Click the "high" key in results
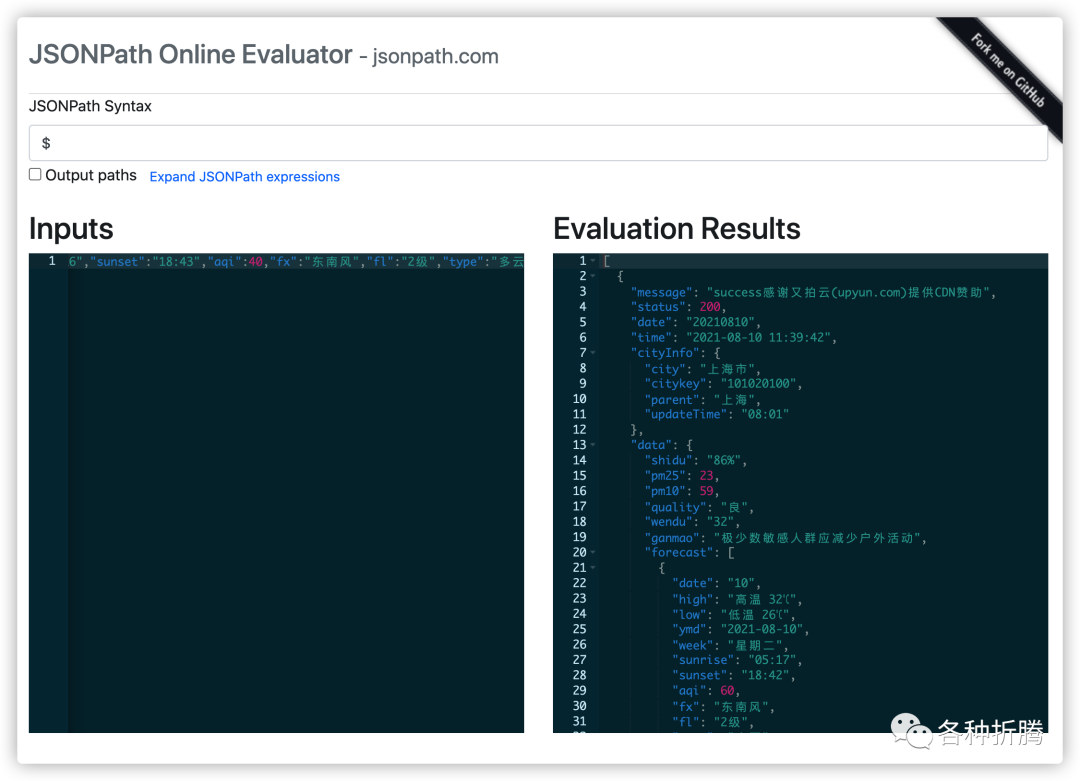1080x781 pixels. 692,599
